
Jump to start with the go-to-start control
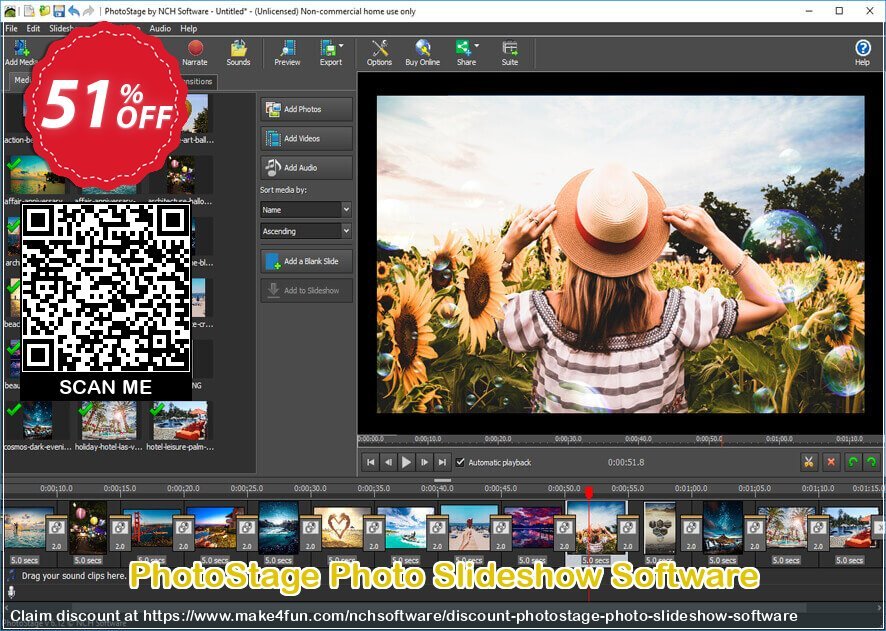pyautogui.click(x=371, y=462)
